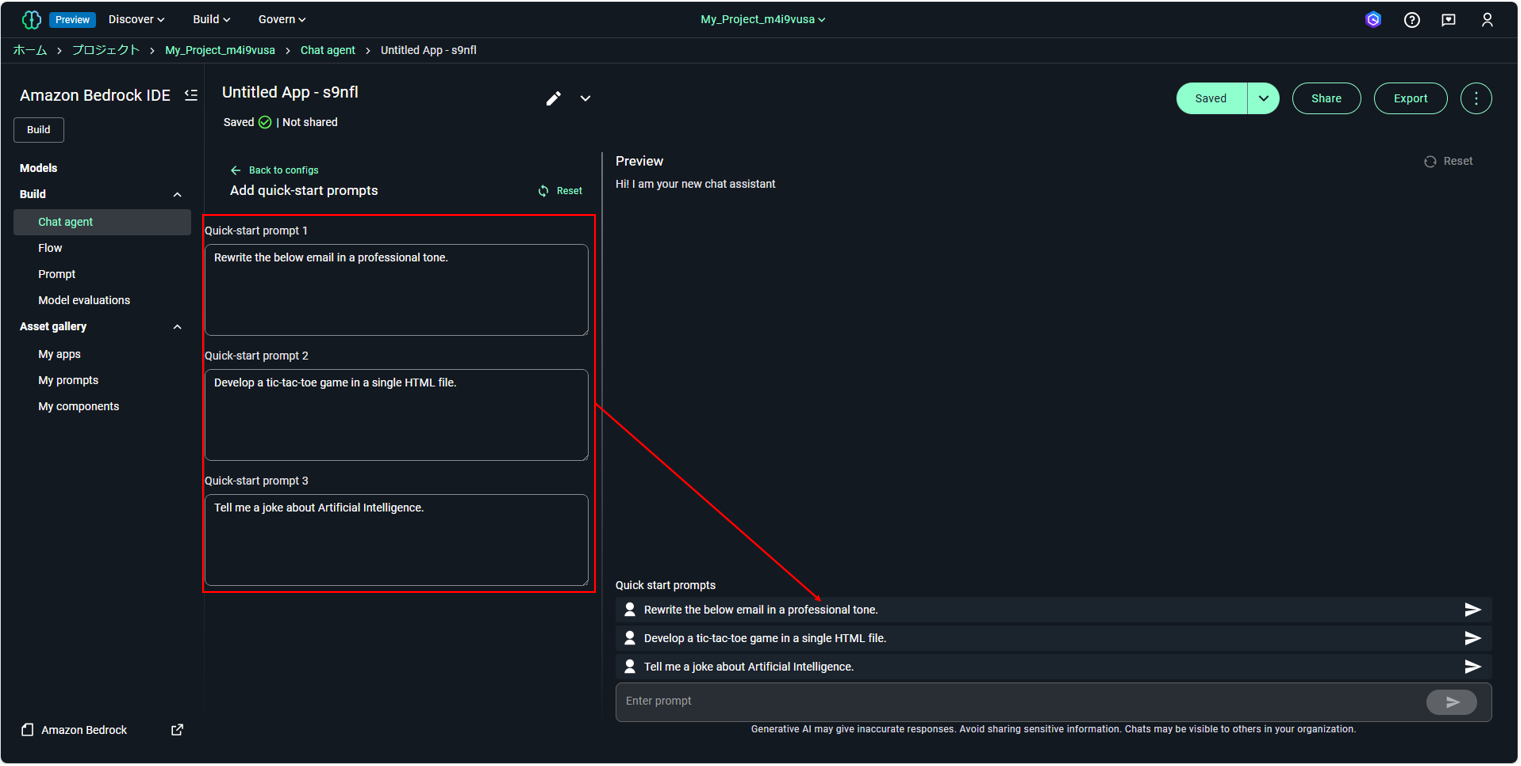
Task: Collapse the Build sidebar section
Action: 177,195
